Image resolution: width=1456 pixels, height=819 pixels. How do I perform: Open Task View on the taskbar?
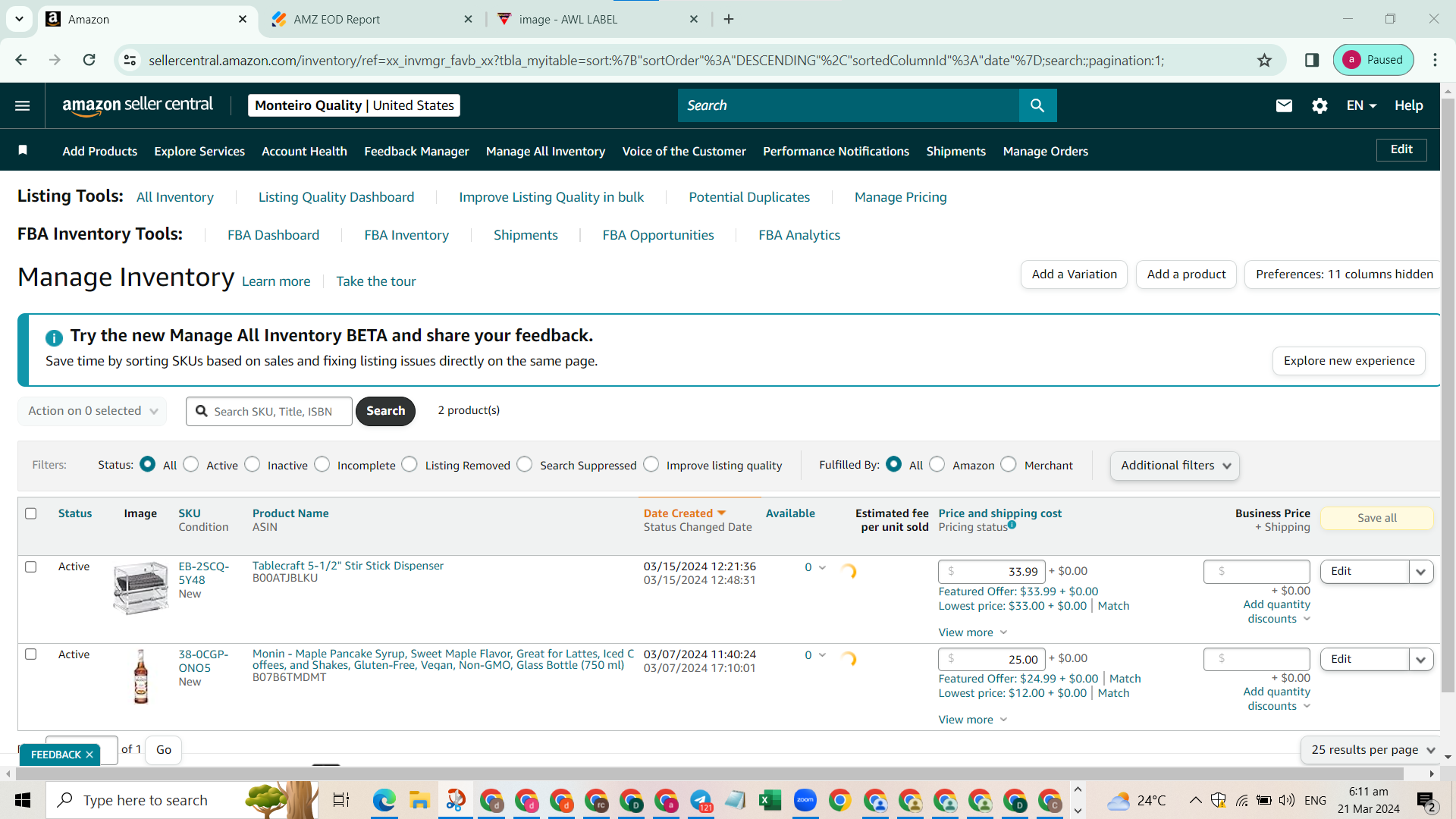pos(341,800)
